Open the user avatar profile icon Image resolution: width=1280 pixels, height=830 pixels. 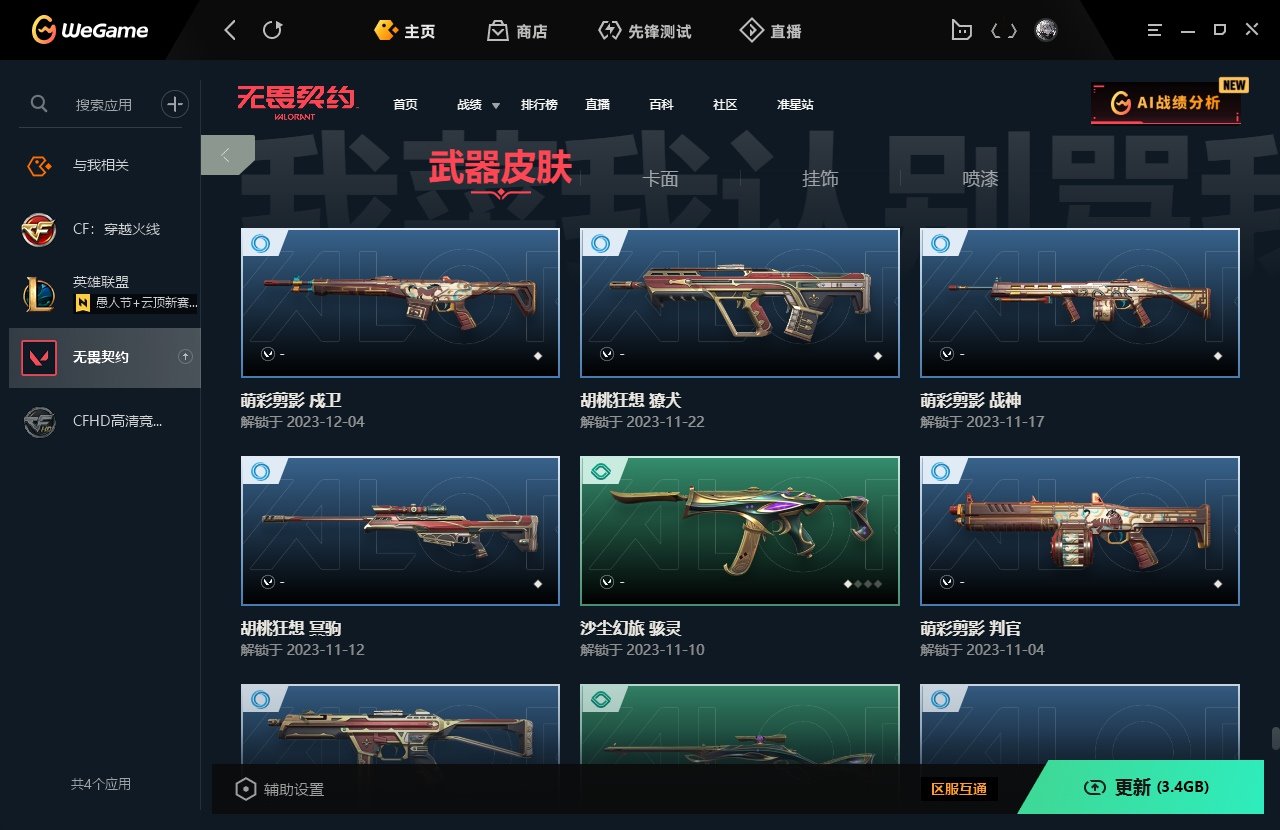coord(1046,31)
